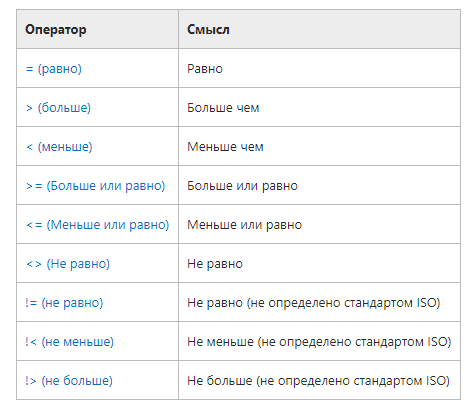Open the '> (больше)' operator link

58,108
